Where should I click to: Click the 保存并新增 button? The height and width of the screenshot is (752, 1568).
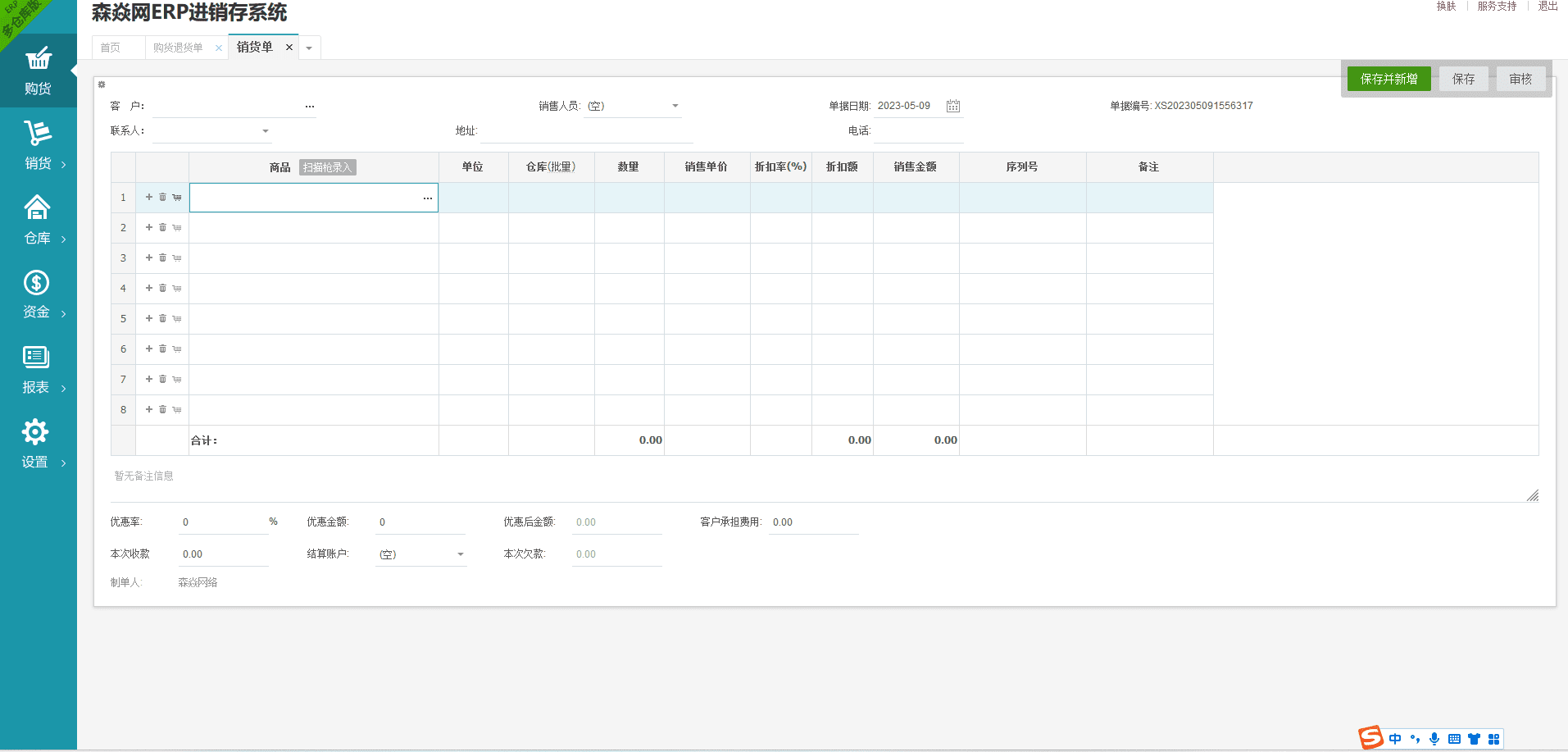[1389, 79]
